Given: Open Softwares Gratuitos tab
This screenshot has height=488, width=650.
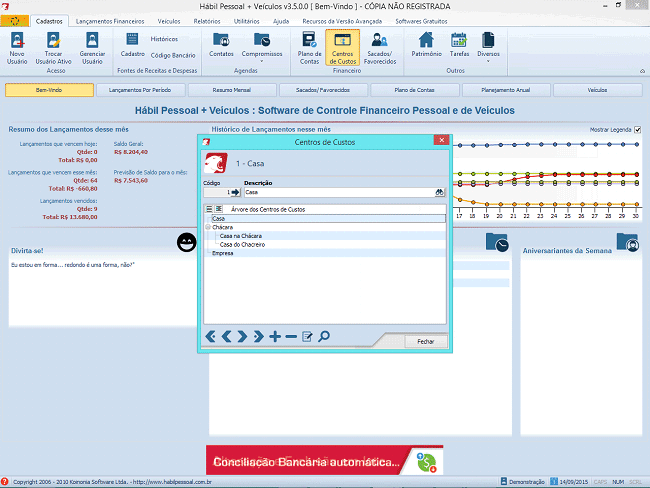Looking at the screenshot, I should point(421,21).
